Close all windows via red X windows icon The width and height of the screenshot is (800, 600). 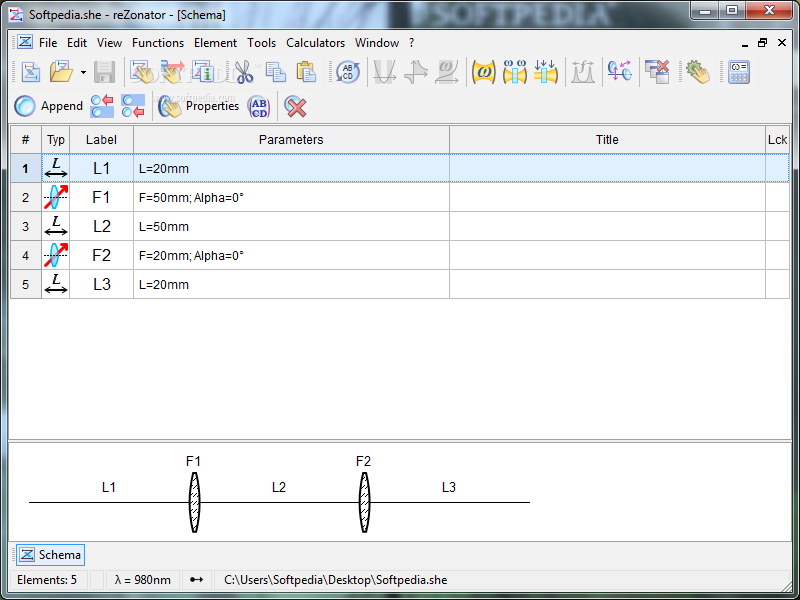tap(657, 72)
